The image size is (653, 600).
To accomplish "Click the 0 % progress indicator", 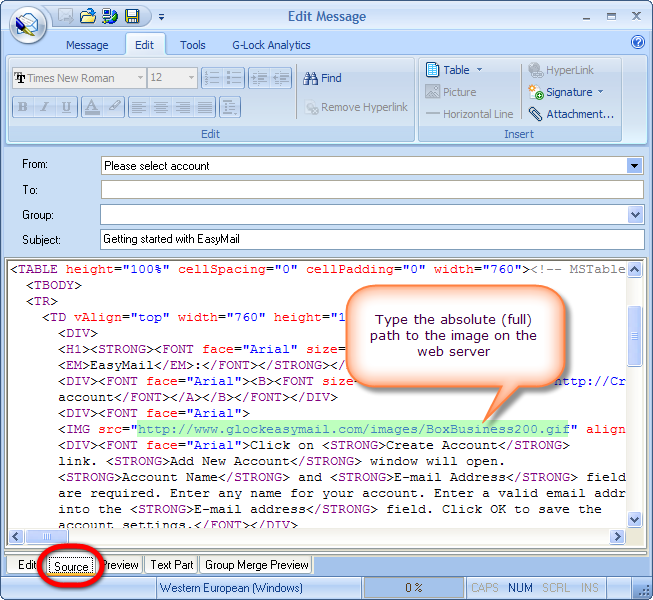I will coord(414,588).
